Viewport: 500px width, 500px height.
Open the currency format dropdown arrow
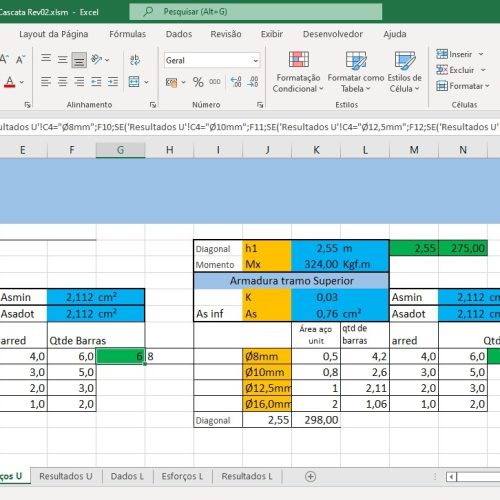(183, 82)
